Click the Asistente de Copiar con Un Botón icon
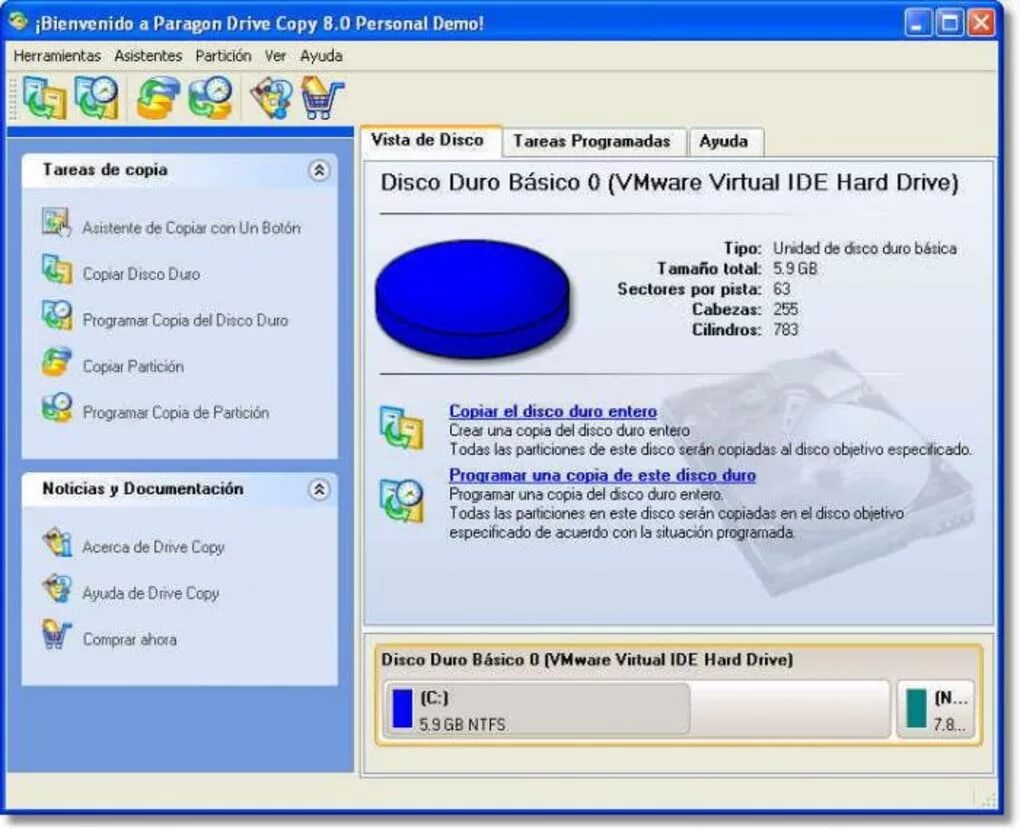The image size is (1020, 831). (57, 223)
